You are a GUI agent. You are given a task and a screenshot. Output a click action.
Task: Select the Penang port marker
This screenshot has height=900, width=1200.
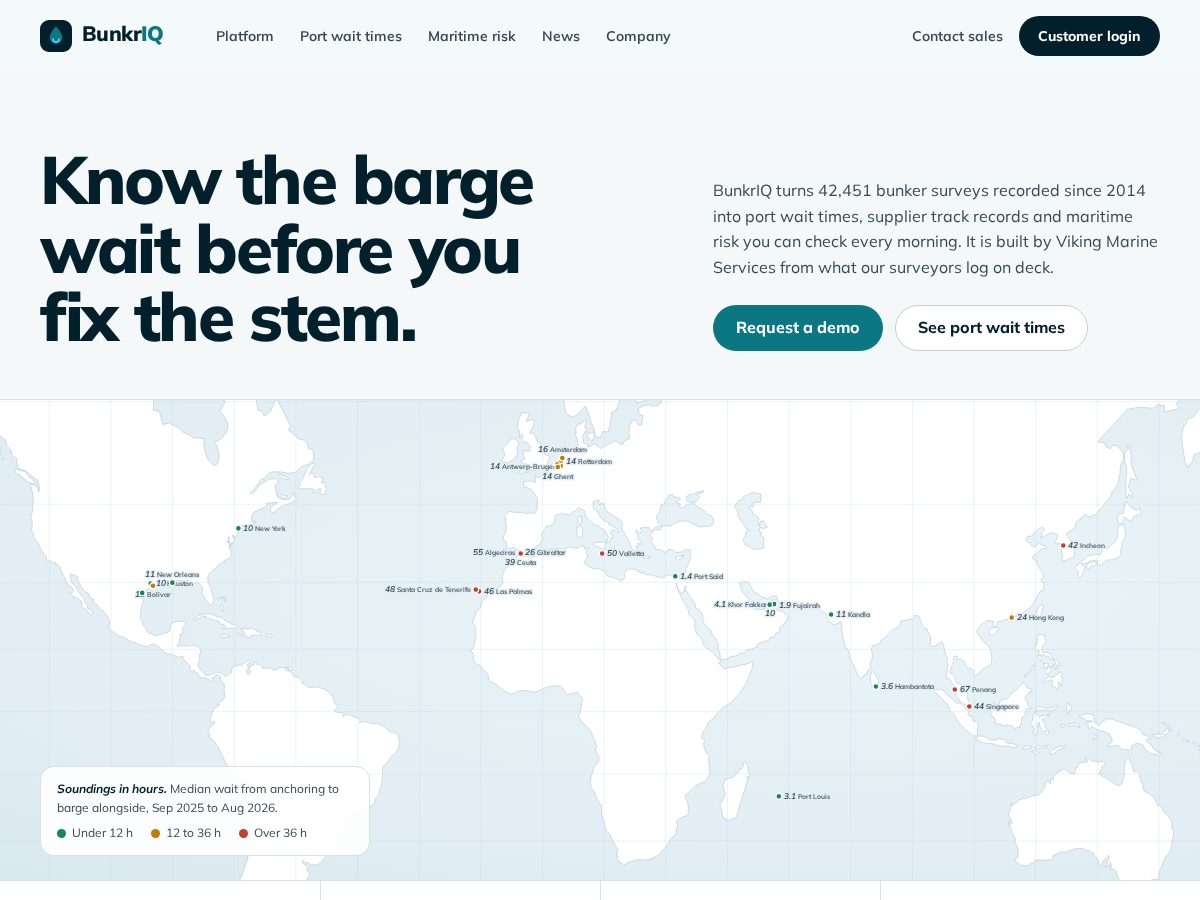(955, 689)
